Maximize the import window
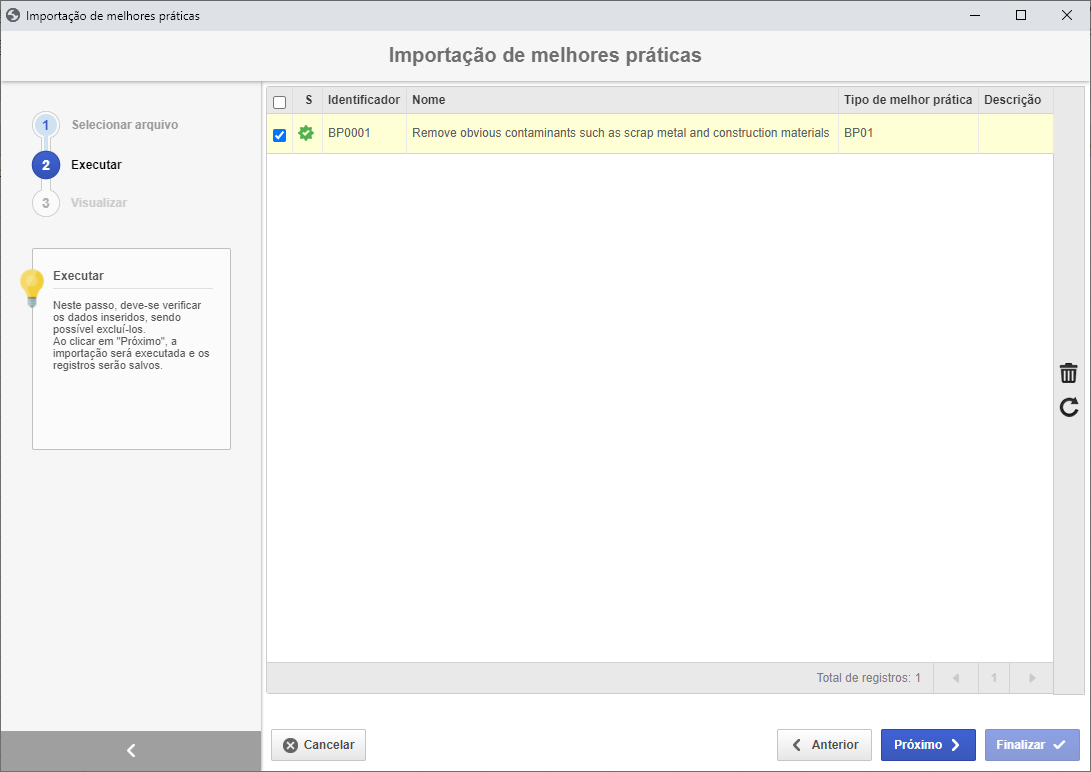 point(1021,15)
